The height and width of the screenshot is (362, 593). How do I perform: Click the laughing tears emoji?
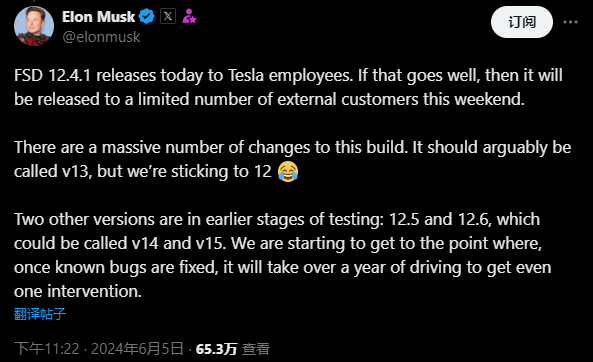(288, 171)
